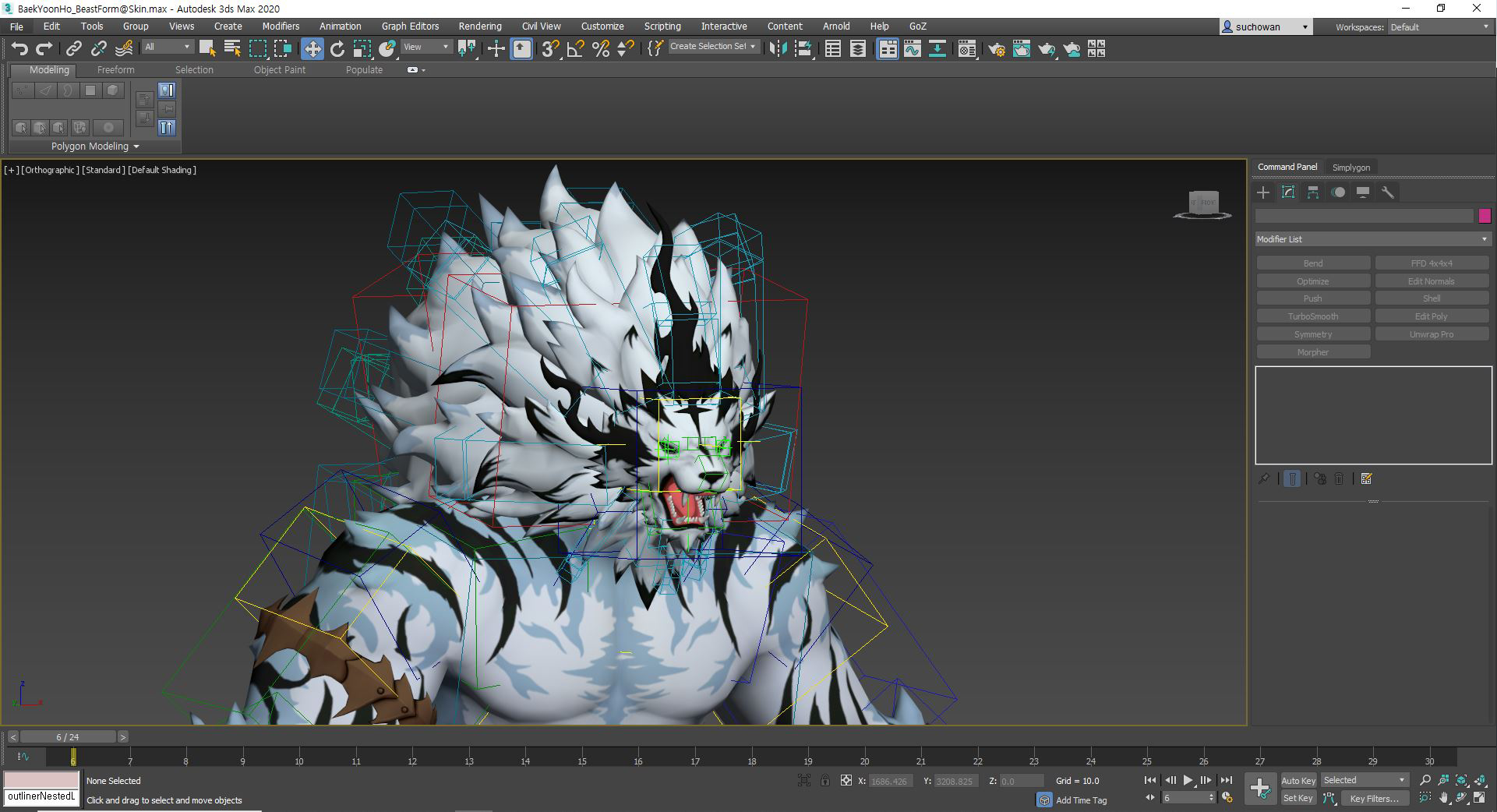Open the Select by Name dialog

point(232,49)
